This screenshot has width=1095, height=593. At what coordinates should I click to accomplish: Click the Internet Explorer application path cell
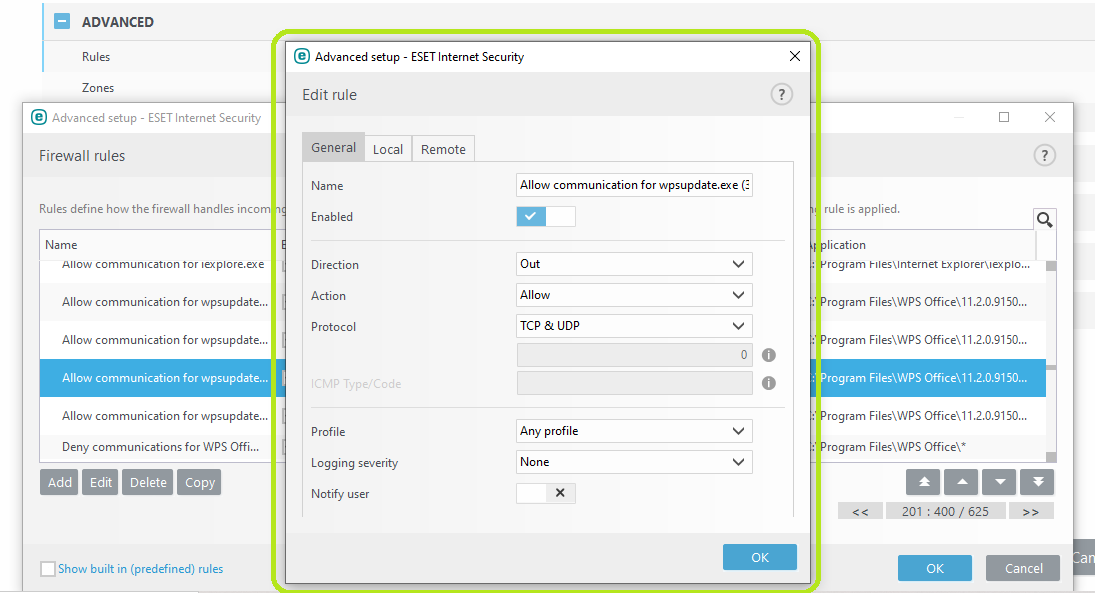[x=922, y=265]
